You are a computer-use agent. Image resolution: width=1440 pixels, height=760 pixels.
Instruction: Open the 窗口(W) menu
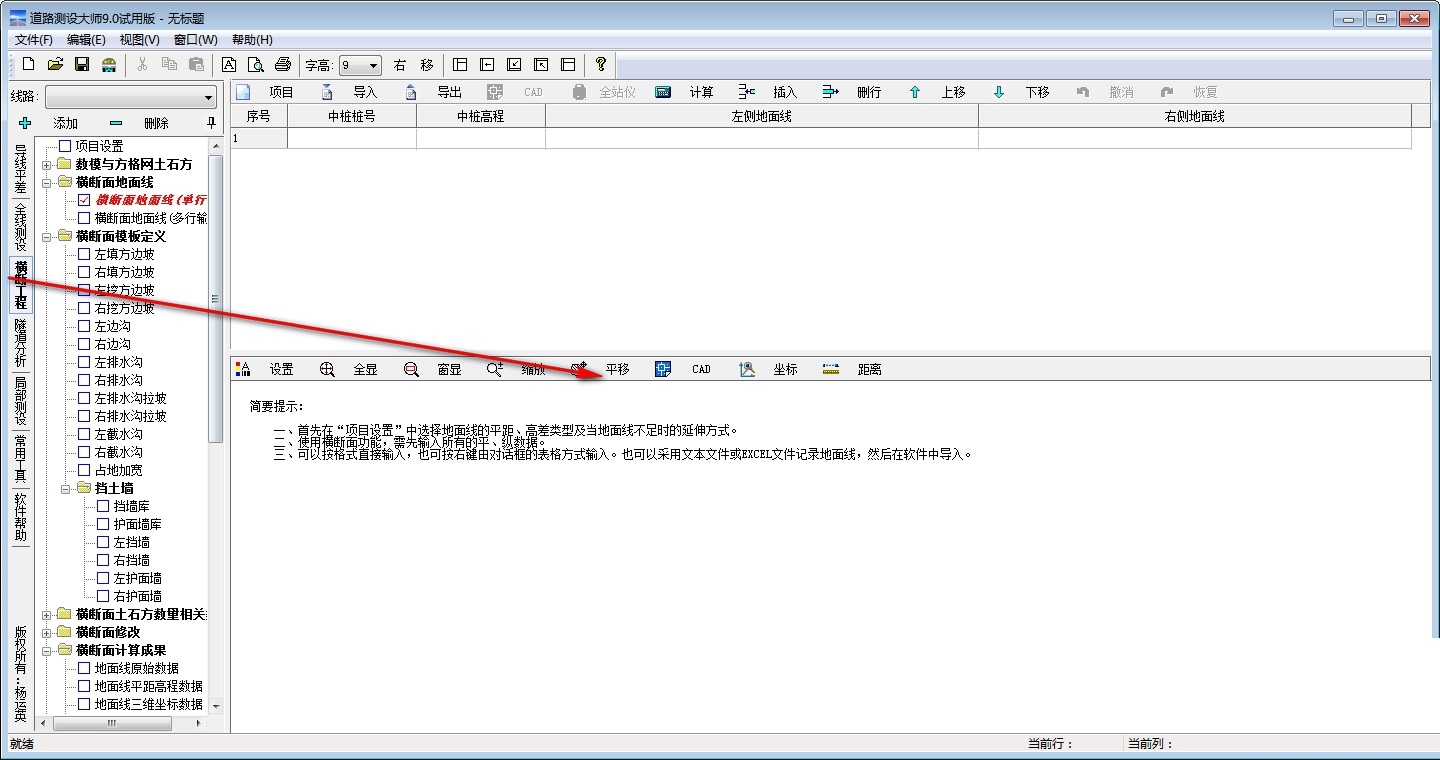[x=195, y=40]
